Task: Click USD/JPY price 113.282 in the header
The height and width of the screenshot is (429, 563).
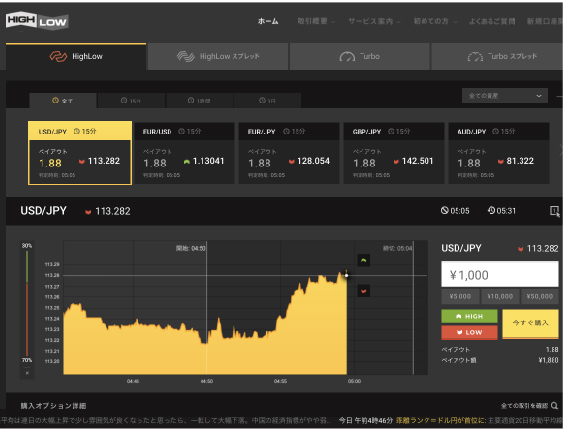Action: coord(113,211)
